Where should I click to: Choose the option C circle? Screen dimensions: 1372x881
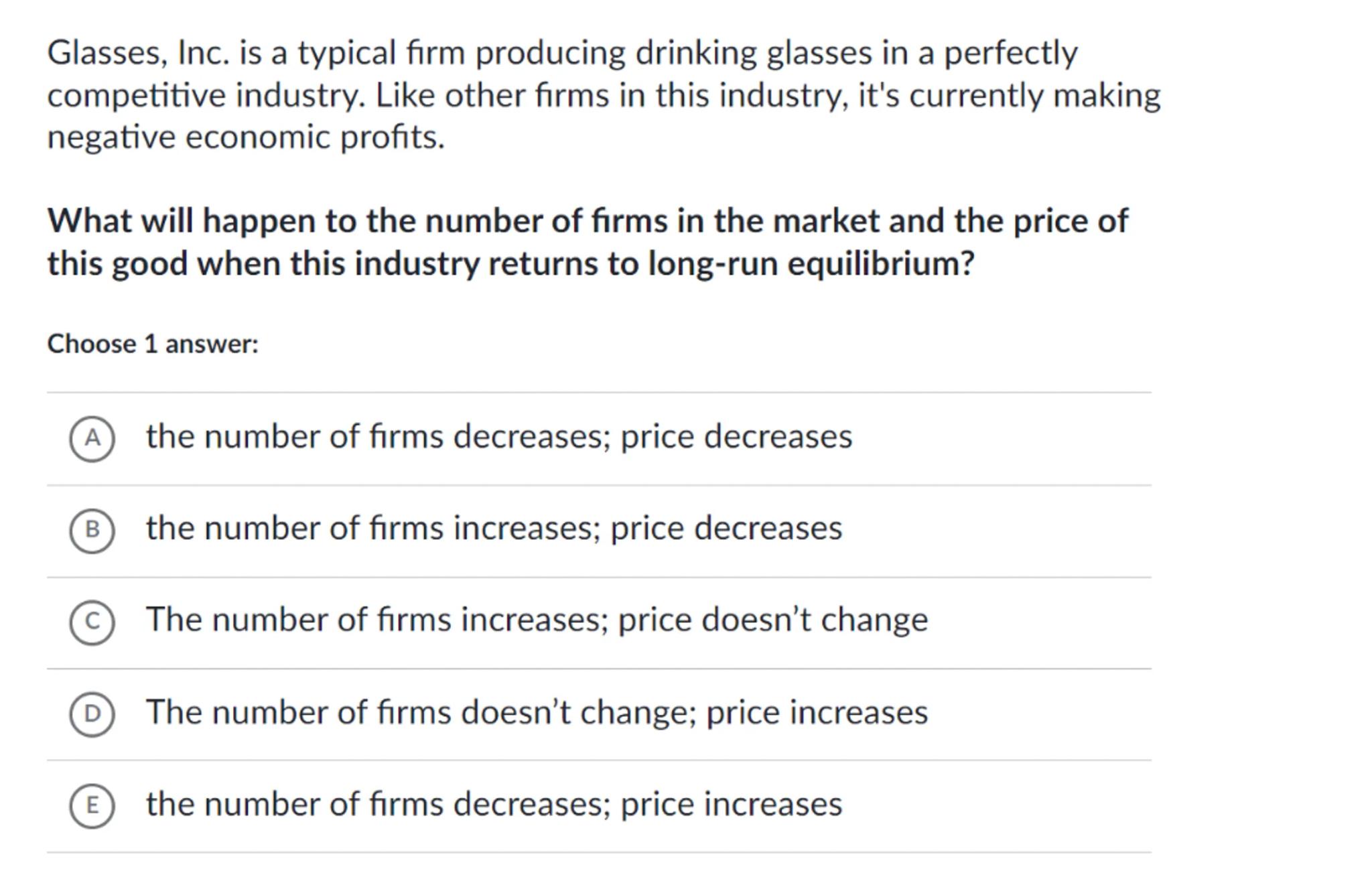pyautogui.click(x=92, y=622)
